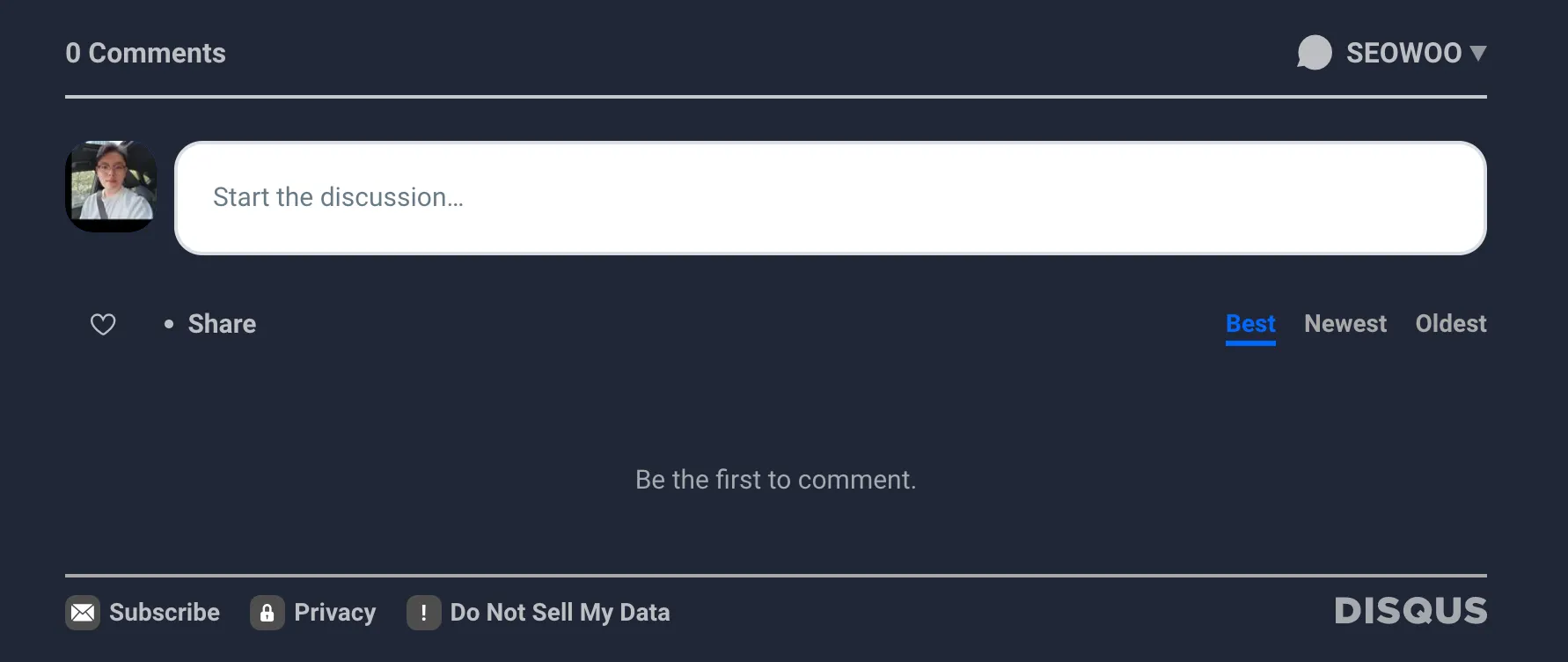This screenshot has width=1568, height=662.
Task: Open the SEOWOO username menu
Action: pos(1403,53)
